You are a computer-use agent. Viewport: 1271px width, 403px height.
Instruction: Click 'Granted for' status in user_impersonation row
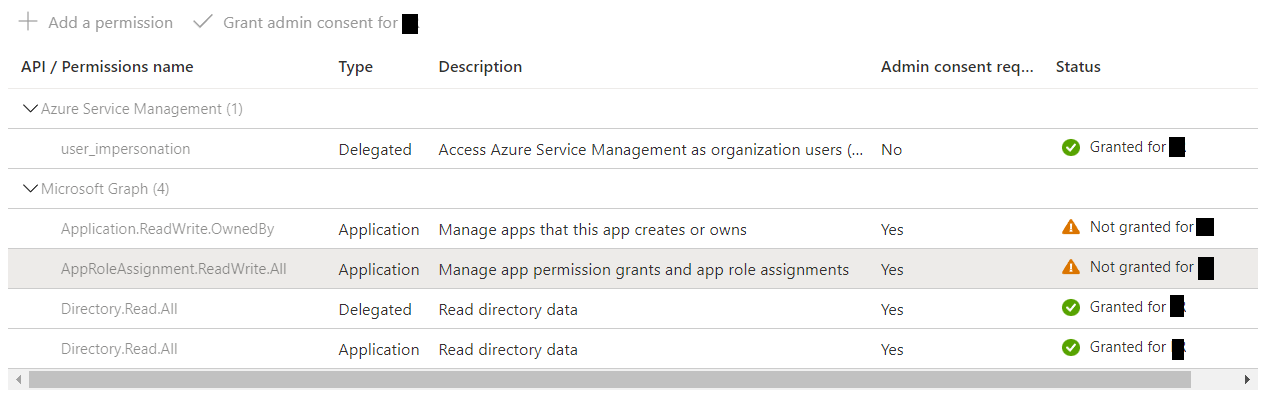(x=1128, y=147)
